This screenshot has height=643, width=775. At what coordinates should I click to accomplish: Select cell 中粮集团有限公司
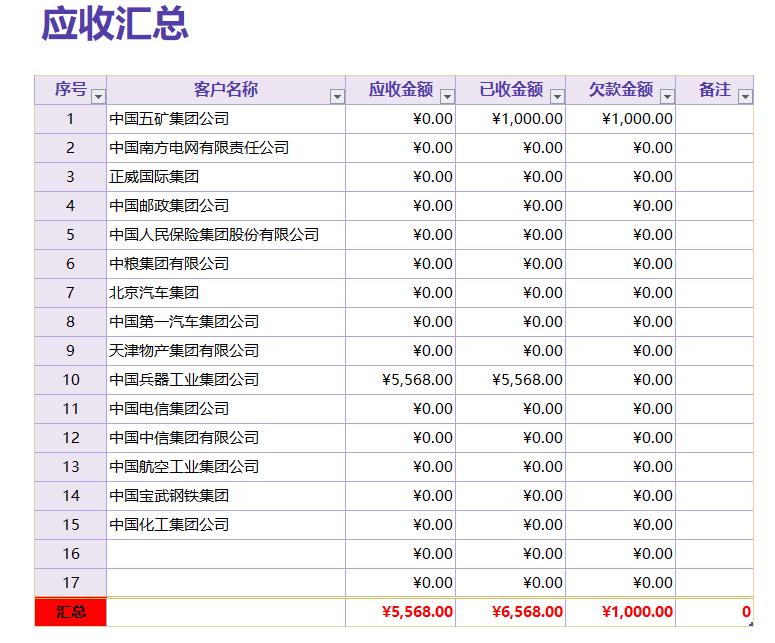(x=226, y=264)
